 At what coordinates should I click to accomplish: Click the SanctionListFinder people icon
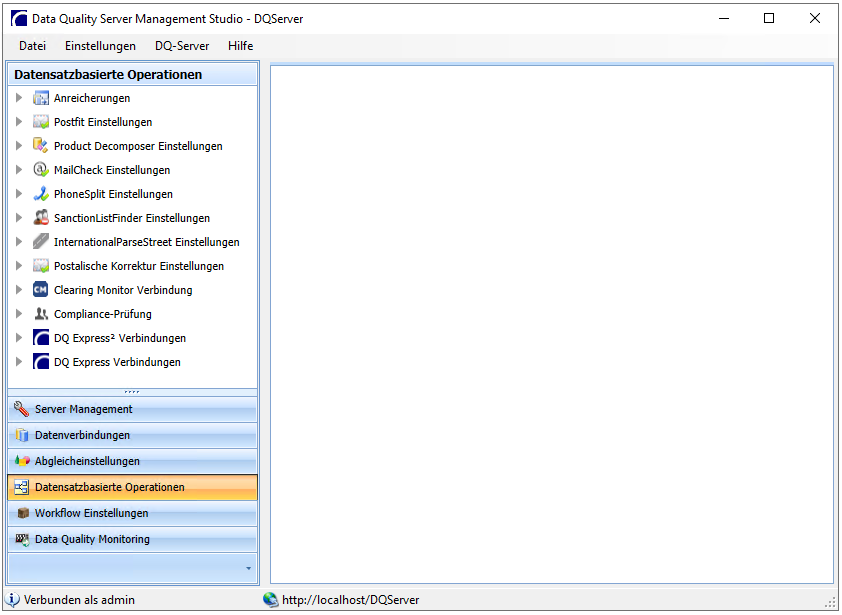tap(41, 218)
